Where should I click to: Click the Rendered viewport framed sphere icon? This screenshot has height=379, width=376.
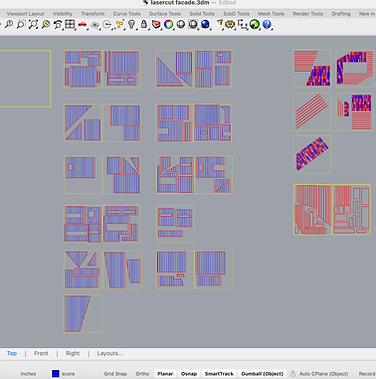(193, 24)
